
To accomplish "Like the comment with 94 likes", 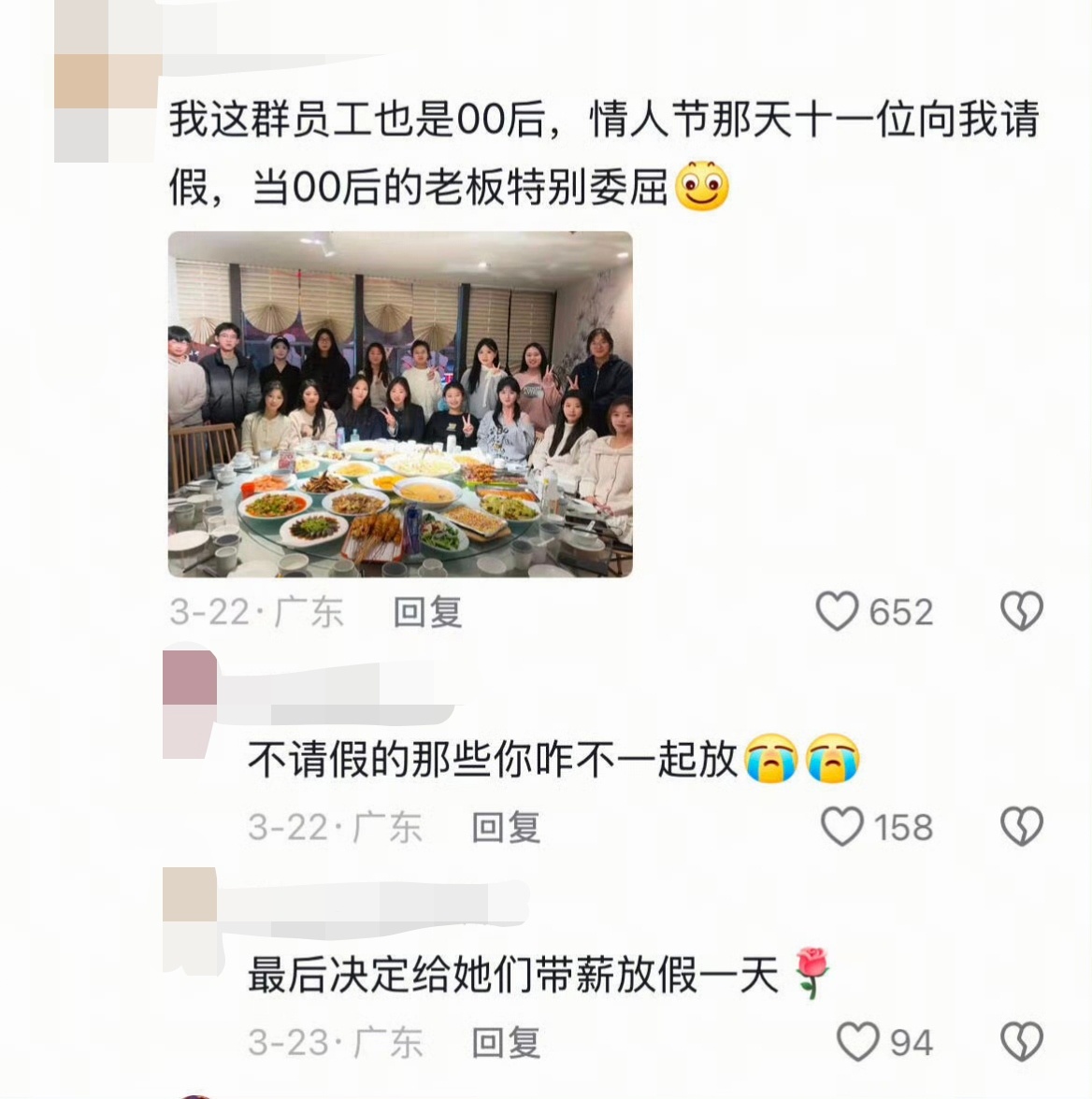I will (857, 1041).
